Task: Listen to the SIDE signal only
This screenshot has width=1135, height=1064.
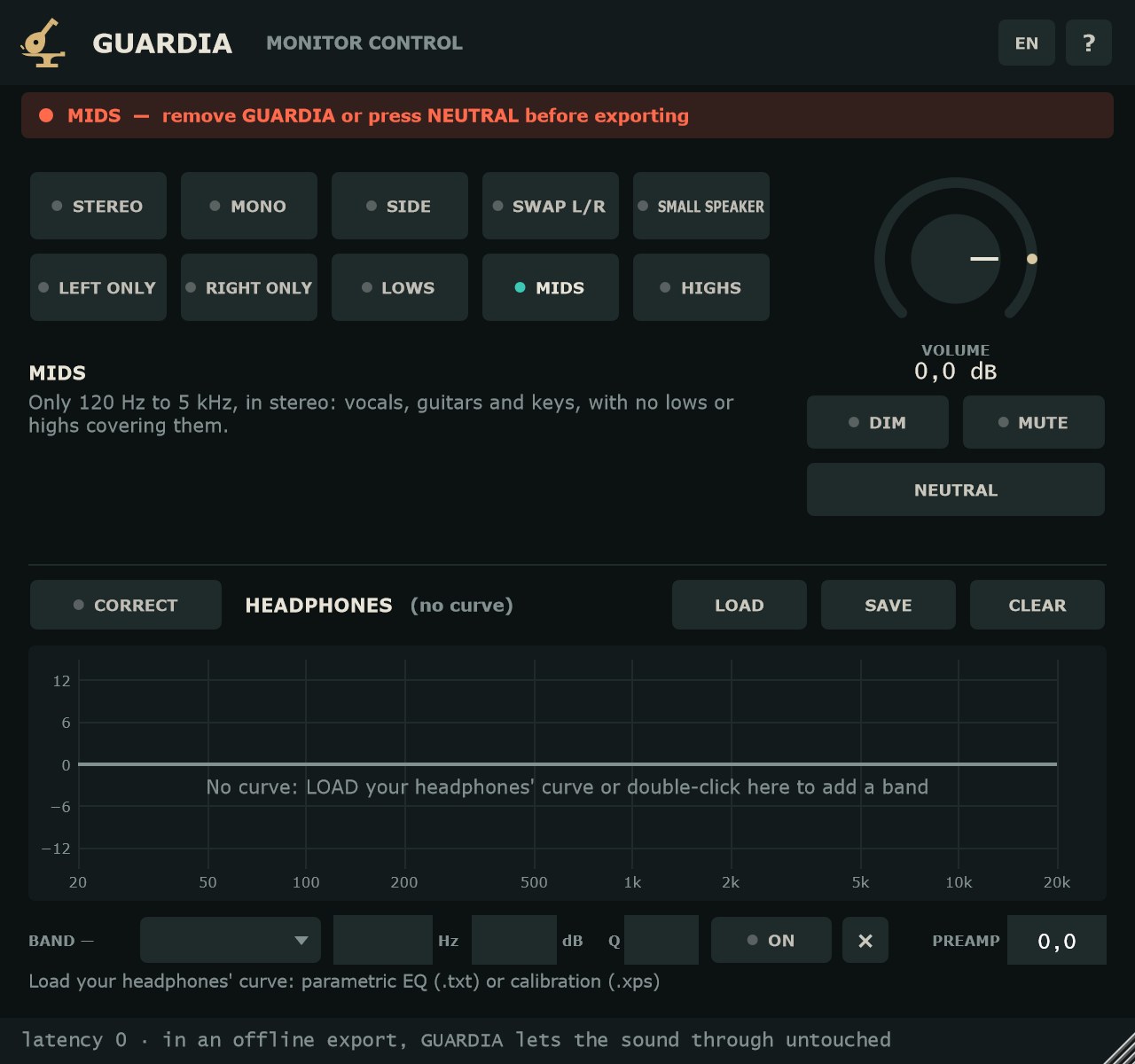Action: 400,206
